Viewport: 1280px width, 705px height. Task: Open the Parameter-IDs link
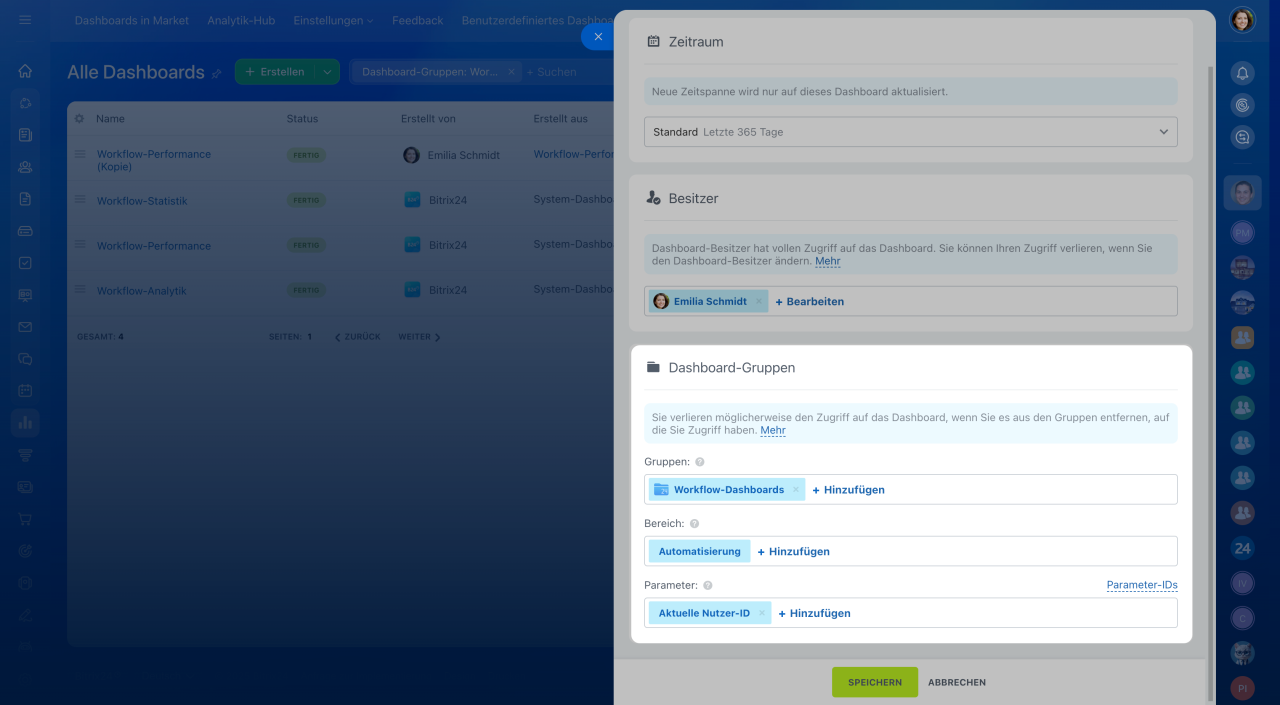[1142, 585]
